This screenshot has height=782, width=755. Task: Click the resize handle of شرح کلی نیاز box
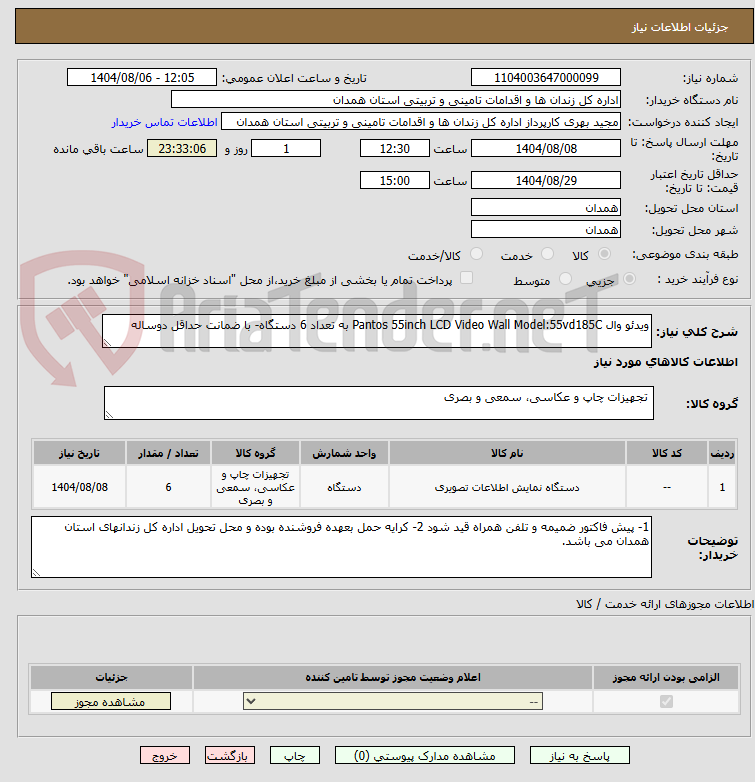[x=107, y=343]
